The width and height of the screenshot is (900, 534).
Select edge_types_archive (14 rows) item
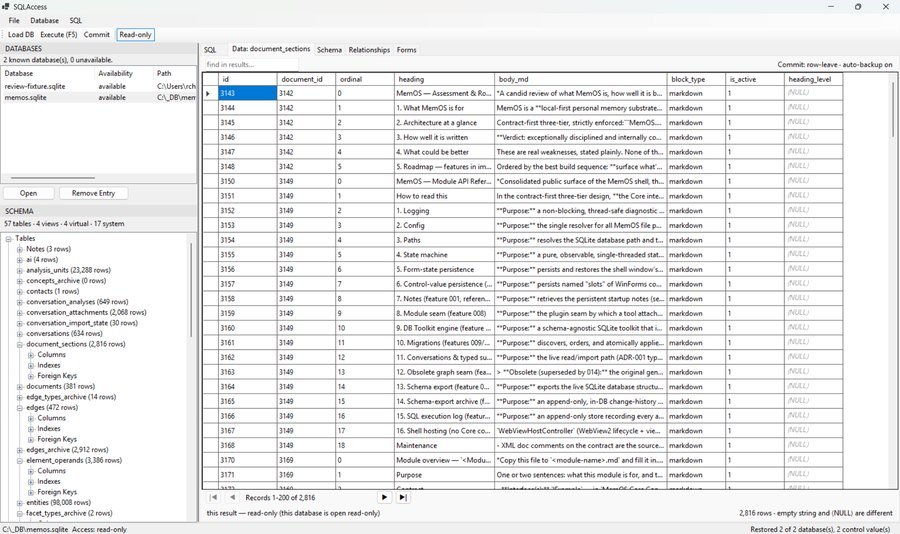click(x=71, y=397)
